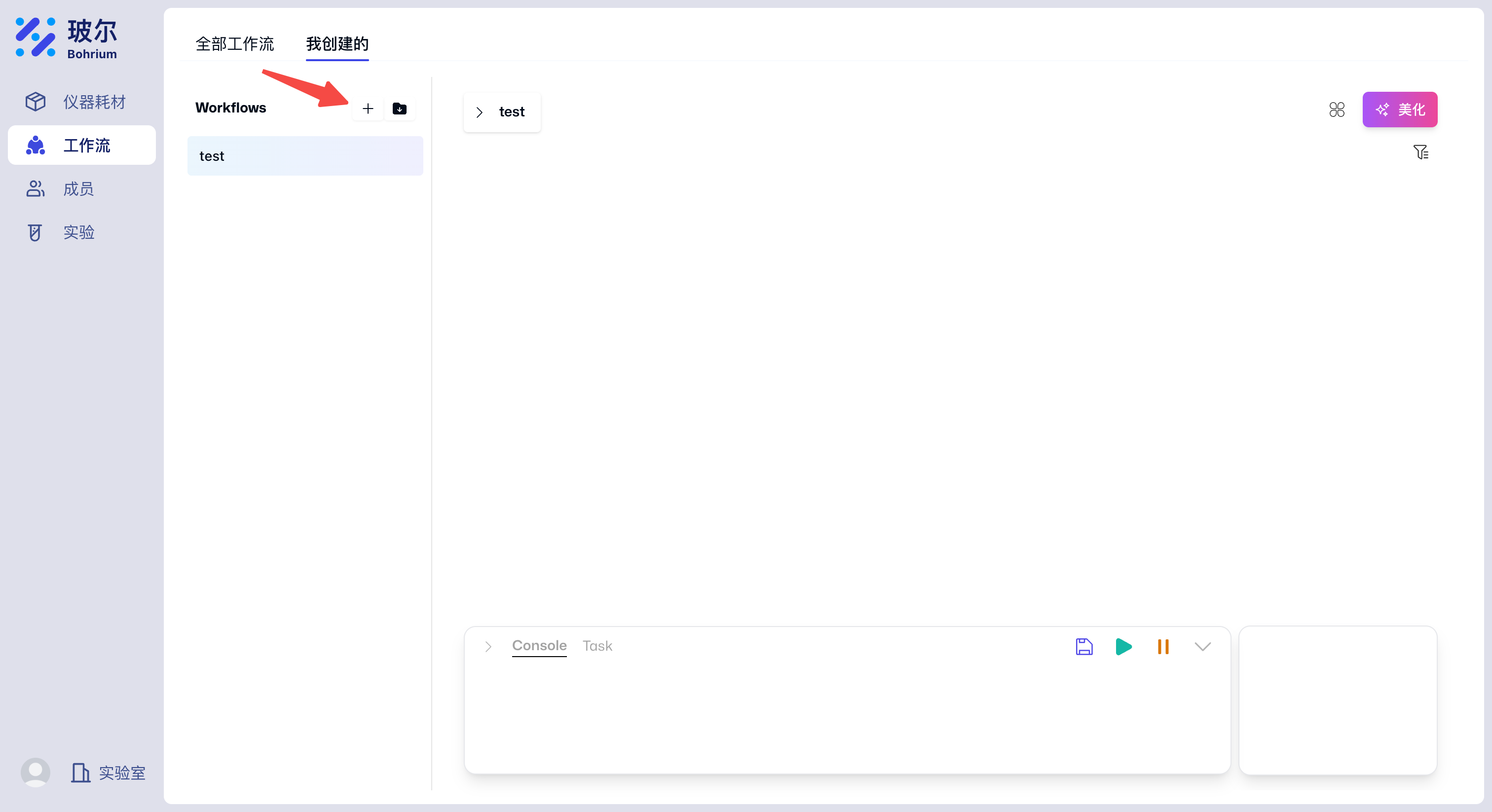Select the test workflow in list
This screenshot has height=812, width=1492.
tap(304, 156)
